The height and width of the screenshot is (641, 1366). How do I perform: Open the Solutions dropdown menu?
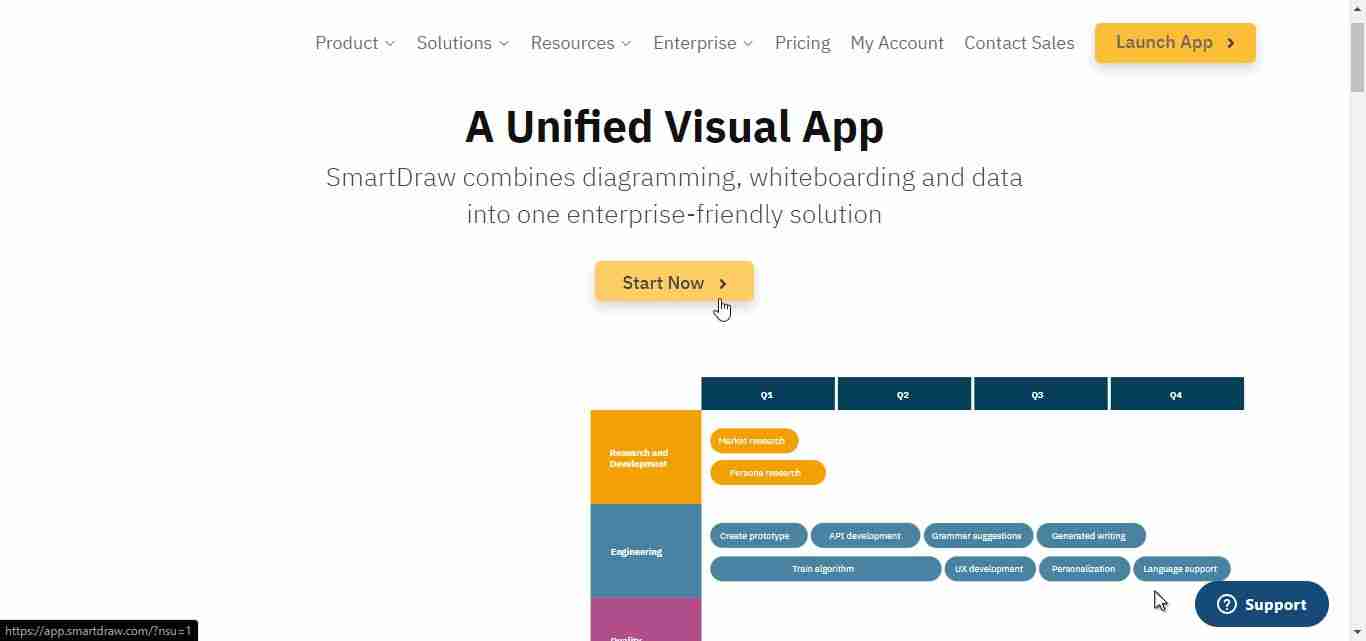[x=462, y=43]
